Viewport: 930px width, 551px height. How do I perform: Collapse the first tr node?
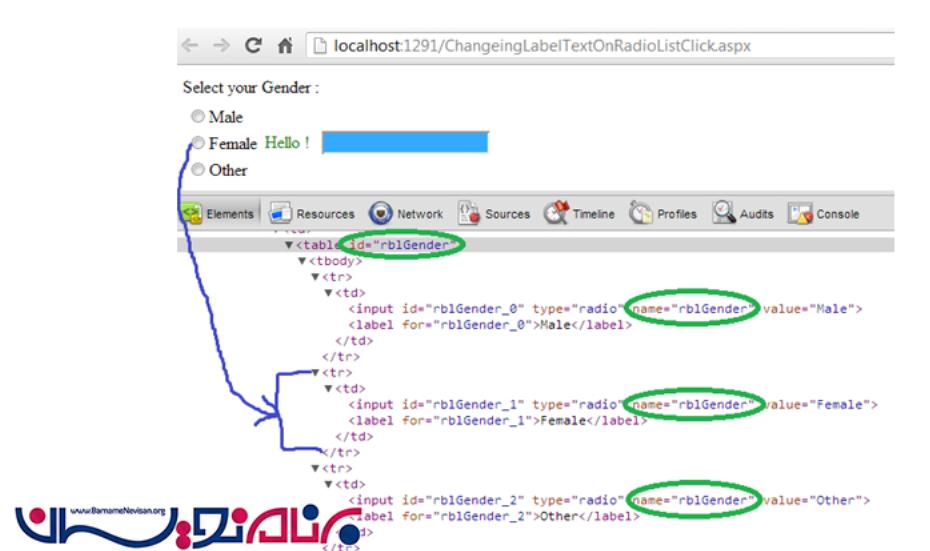[316, 277]
